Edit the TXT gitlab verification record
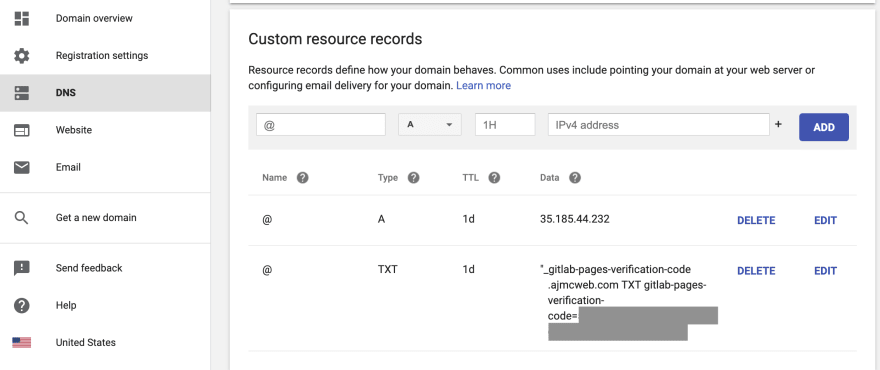880x370 pixels. coord(825,271)
